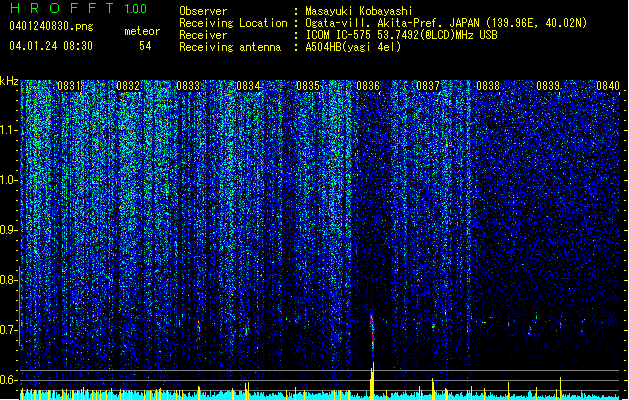The width and height of the screenshot is (629, 400).
Task: Click the date stamp 04.01.24 08:30
Action: pyautogui.click(x=51, y=46)
